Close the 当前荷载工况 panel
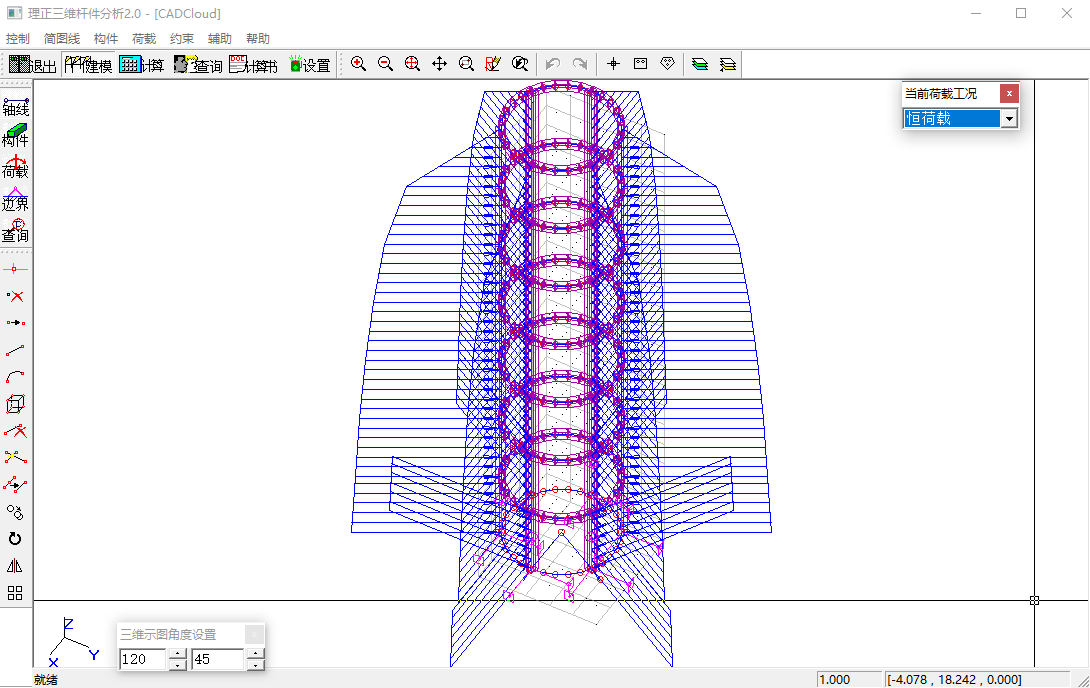The height and width of the screenshot is (688, 1090). [1009, 93]
